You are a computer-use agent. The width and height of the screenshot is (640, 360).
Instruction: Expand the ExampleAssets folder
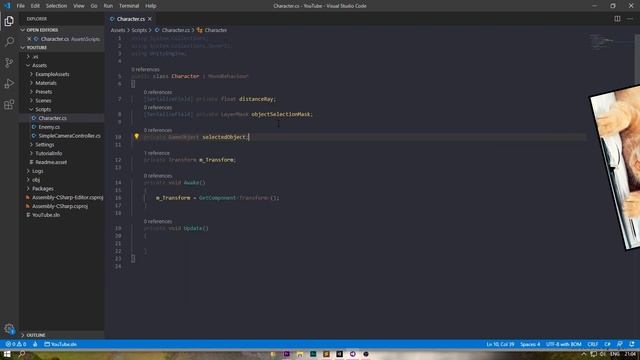click(52, 74)
